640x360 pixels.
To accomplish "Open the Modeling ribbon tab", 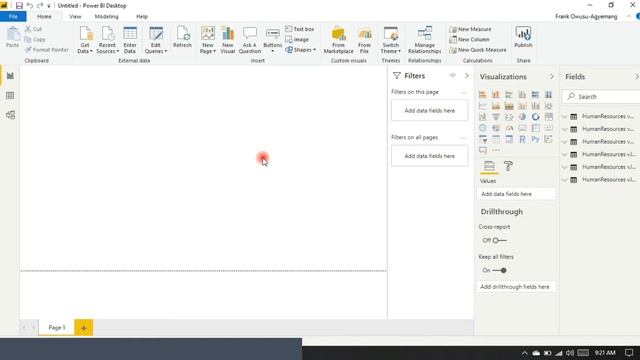I will [x=107, y=16].
